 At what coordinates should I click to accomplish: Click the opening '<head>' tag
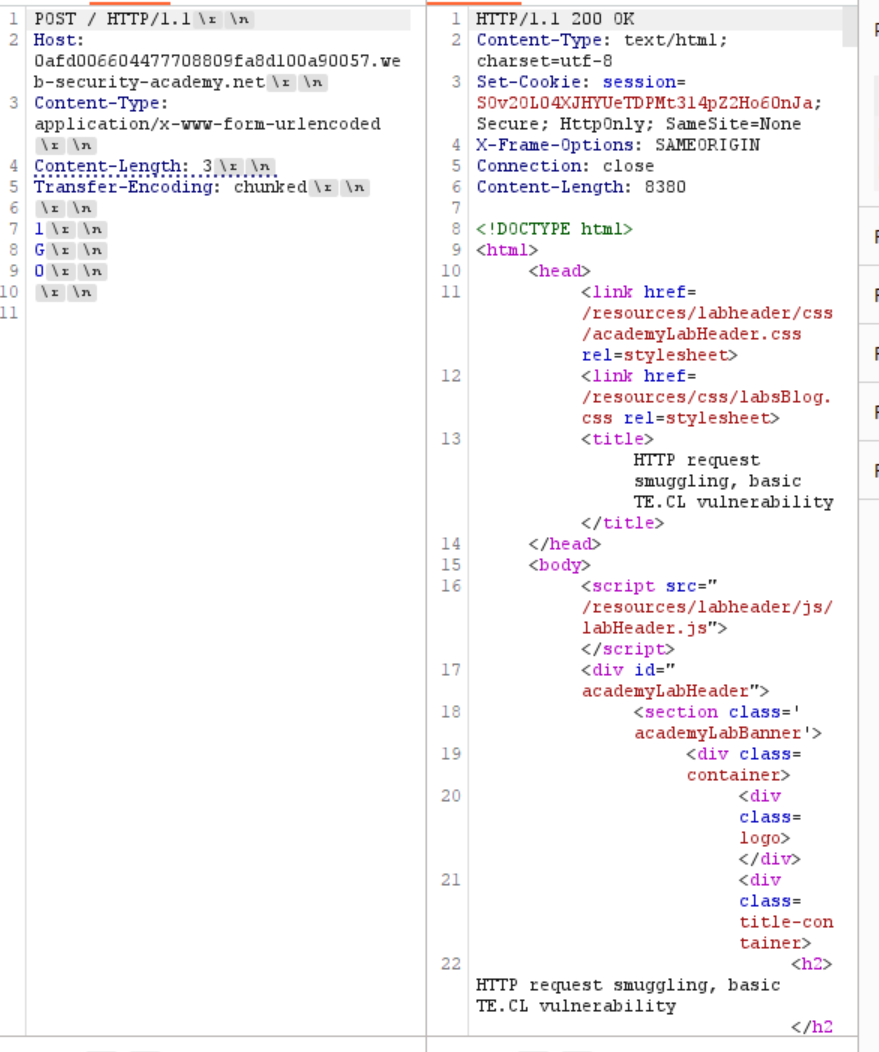[560, 271]
